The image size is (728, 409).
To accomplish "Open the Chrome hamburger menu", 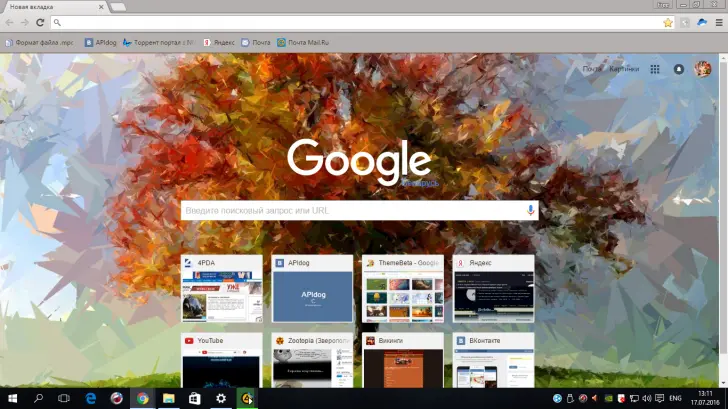I will tap(717, 22).
